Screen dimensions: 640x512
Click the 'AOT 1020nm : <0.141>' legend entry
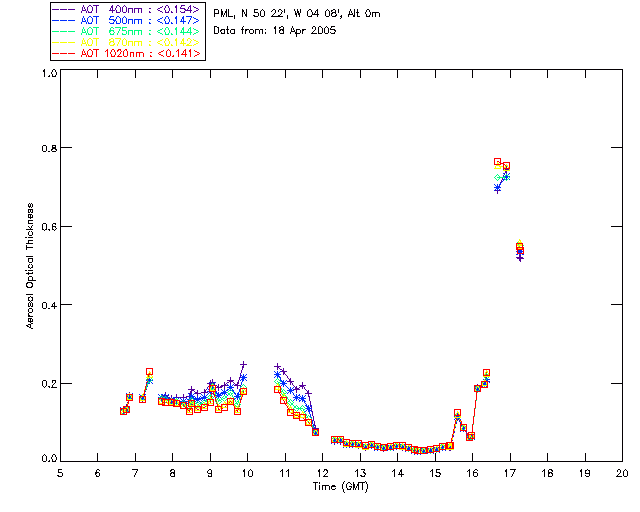tap(126, 53)
